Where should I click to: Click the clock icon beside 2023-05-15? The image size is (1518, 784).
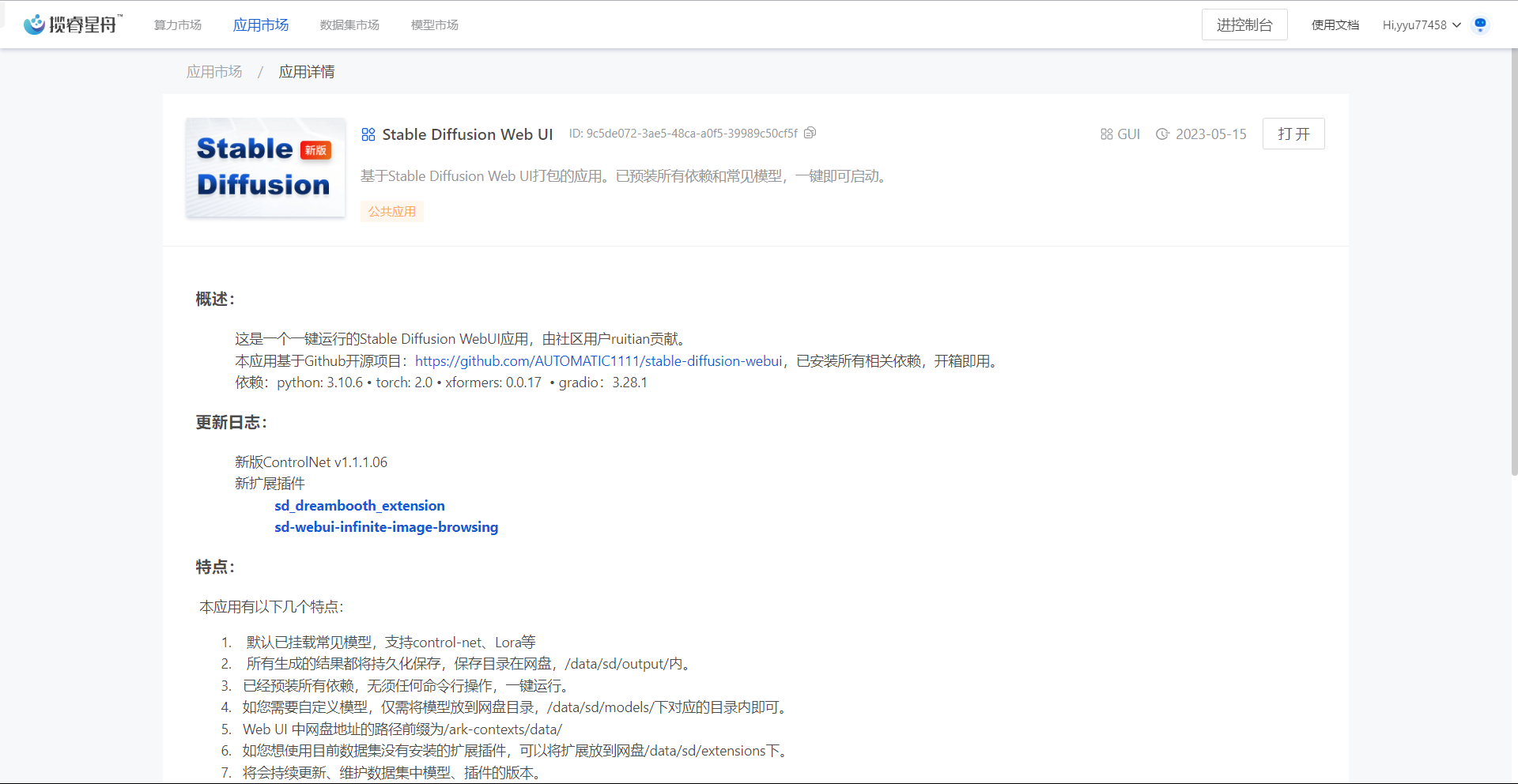tap(1162, 134)
